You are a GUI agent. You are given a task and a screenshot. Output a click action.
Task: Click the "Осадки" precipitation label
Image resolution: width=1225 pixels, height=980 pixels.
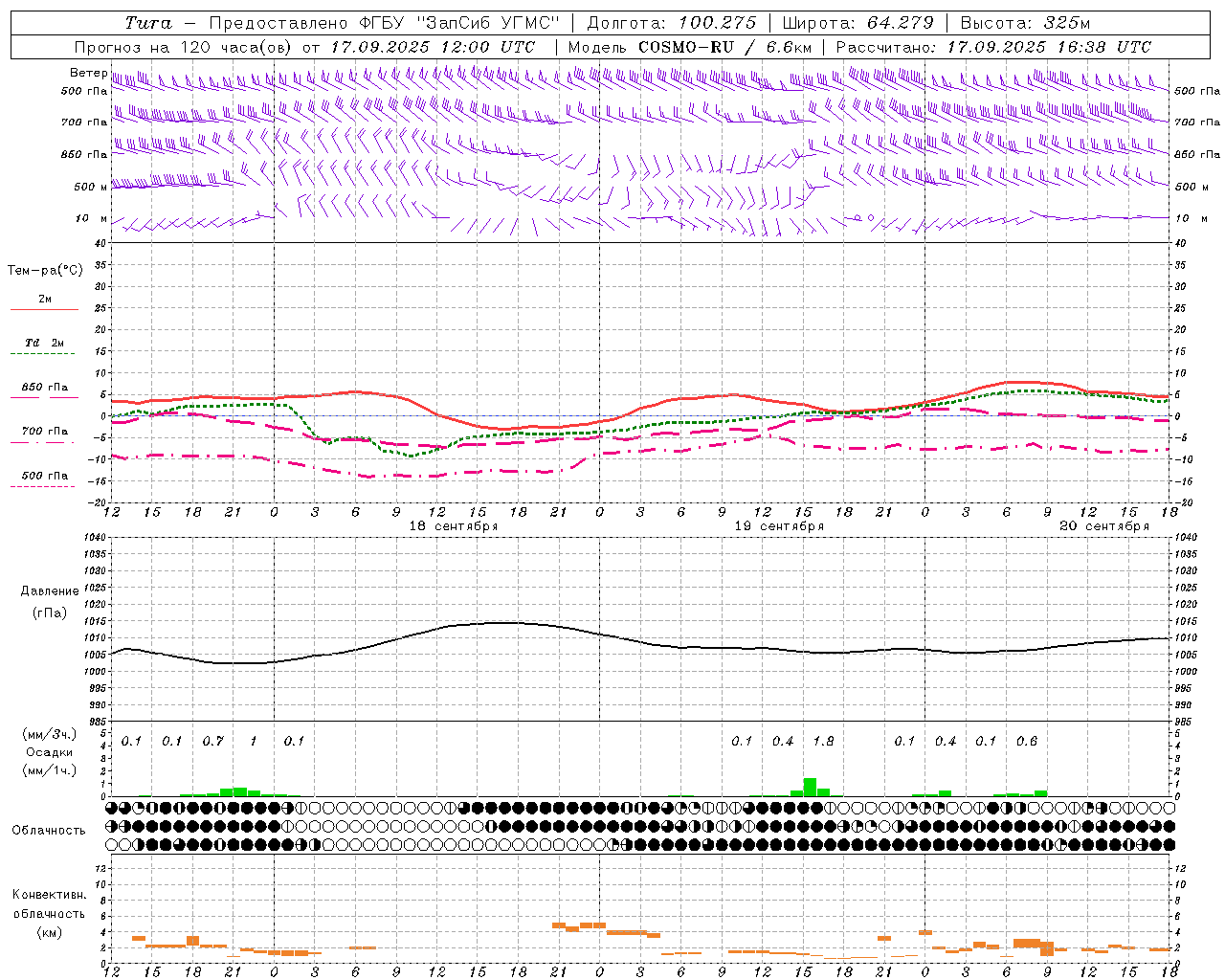tap(50, 752)
